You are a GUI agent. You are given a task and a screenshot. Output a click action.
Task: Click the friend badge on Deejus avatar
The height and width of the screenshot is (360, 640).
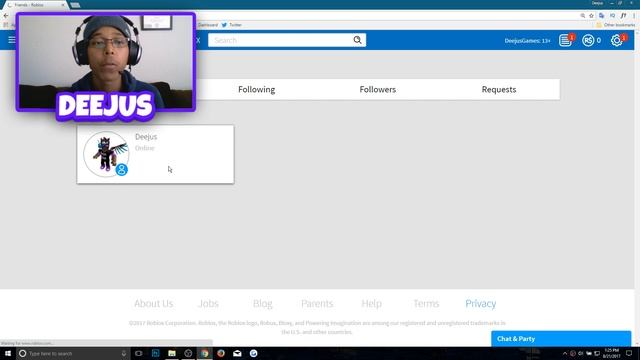121,169
